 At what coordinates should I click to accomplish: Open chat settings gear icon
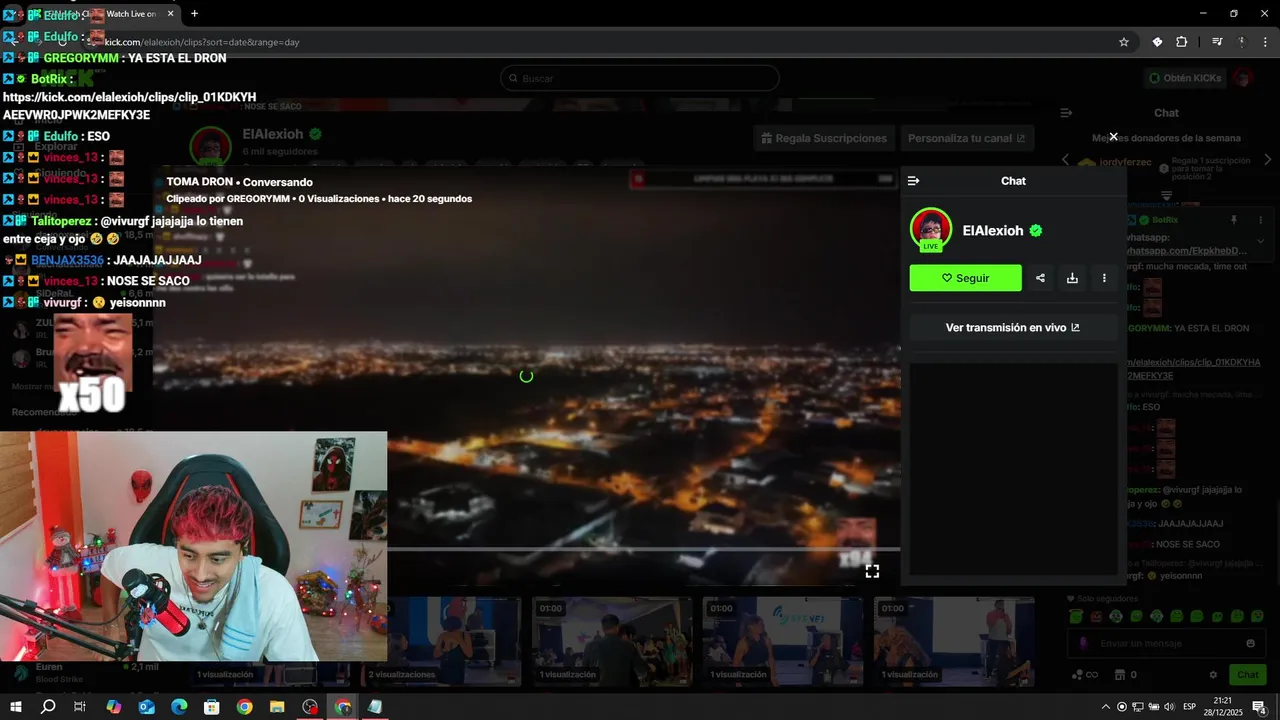pos(1213,675)
